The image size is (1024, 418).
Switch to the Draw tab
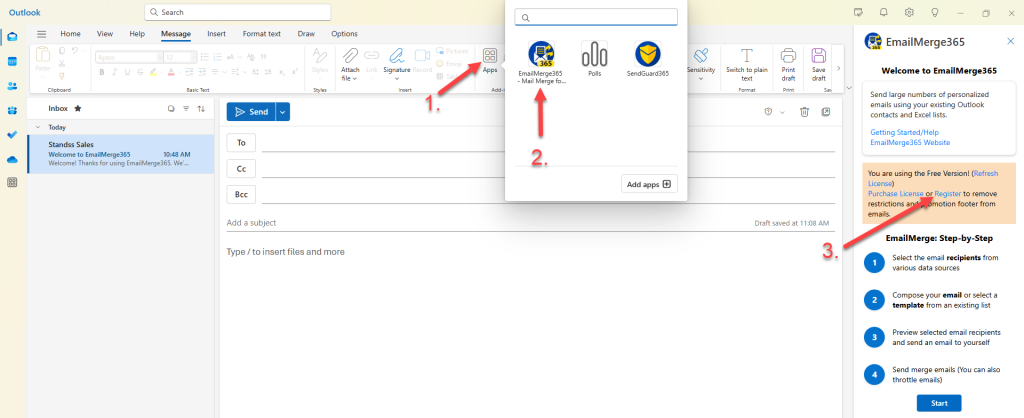coord(306,34)
